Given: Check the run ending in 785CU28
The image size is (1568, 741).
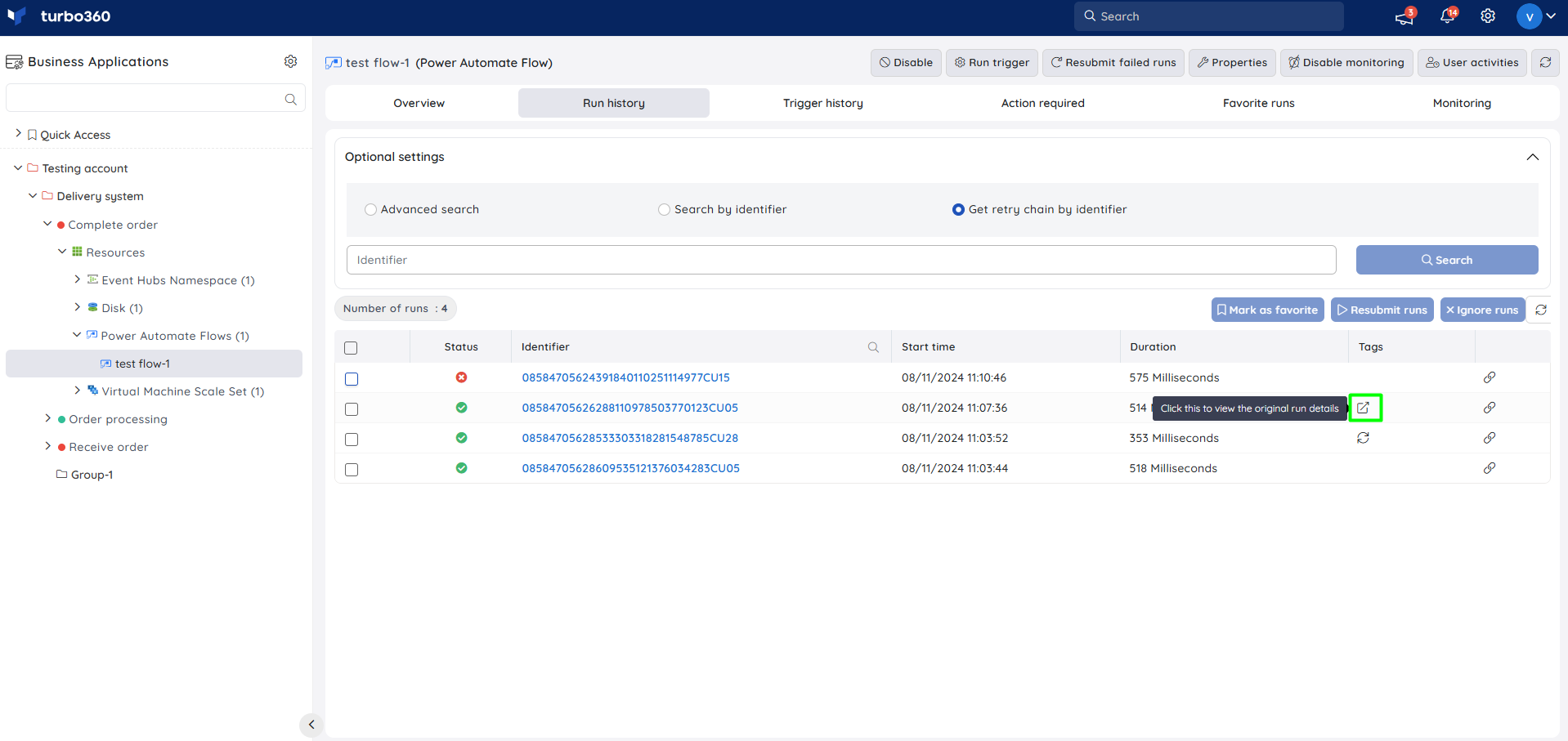Looking at the screenshot, I should pyautogui.click(x=352, y=440).
